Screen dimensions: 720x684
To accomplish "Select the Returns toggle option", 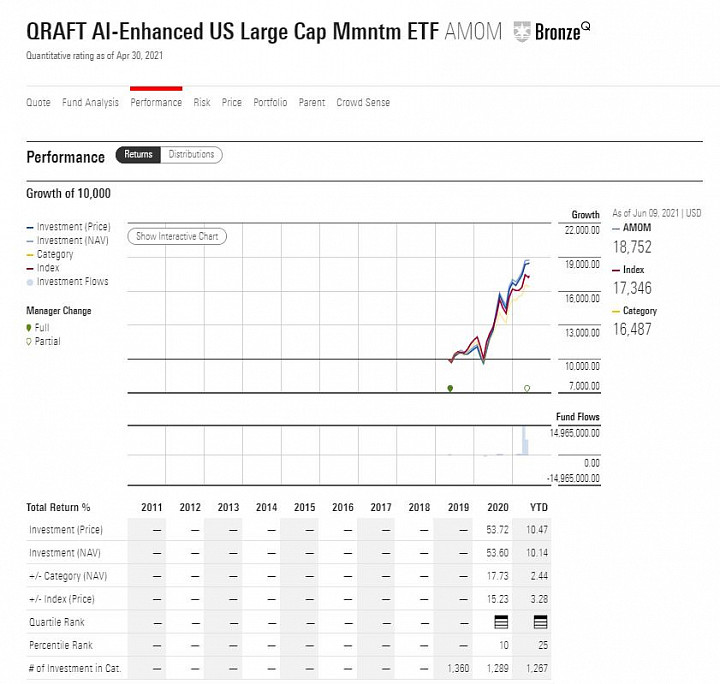I will point(138,155).
